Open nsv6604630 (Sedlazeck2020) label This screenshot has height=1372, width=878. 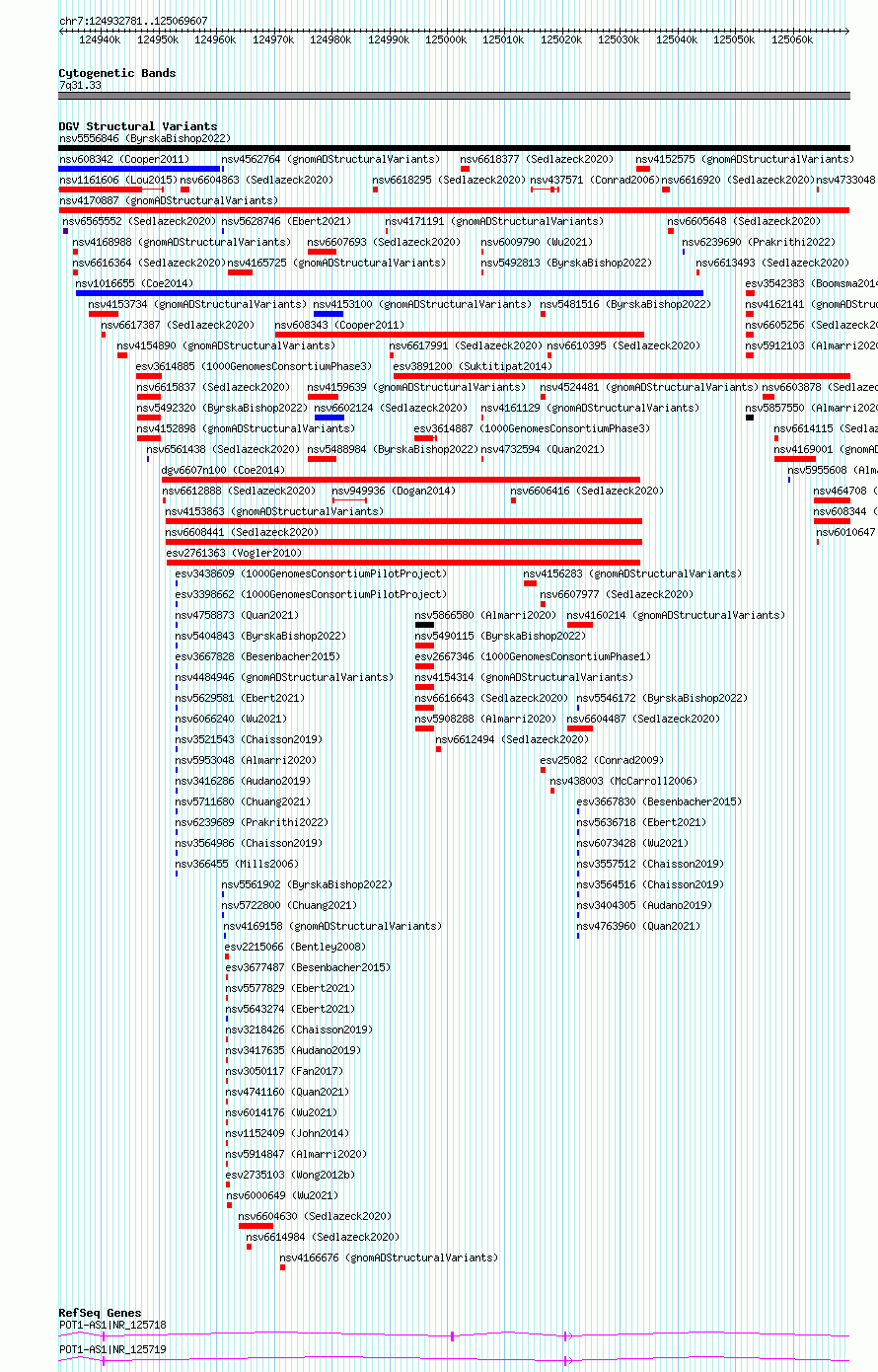(x=316, y=1217)
